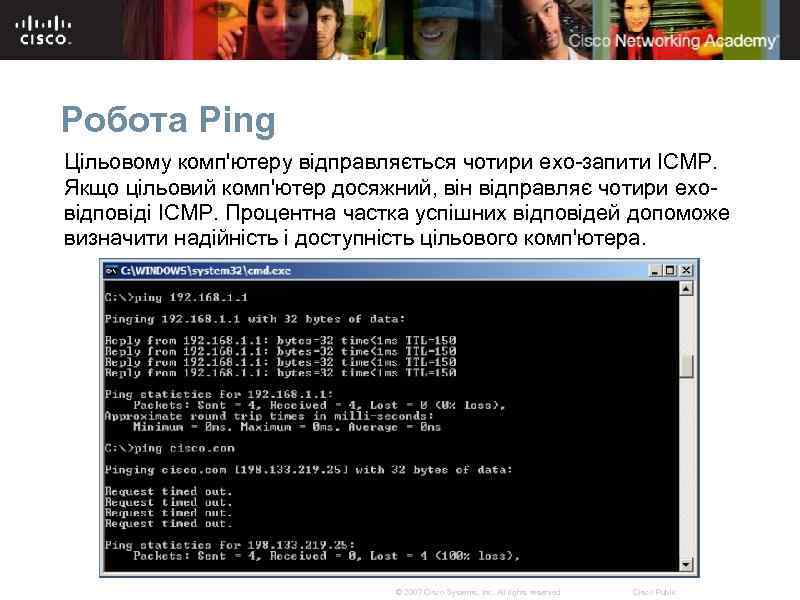Close the cmd.exe console window
The height and width of the screenshot is (600, 800).
click(684, 268)
